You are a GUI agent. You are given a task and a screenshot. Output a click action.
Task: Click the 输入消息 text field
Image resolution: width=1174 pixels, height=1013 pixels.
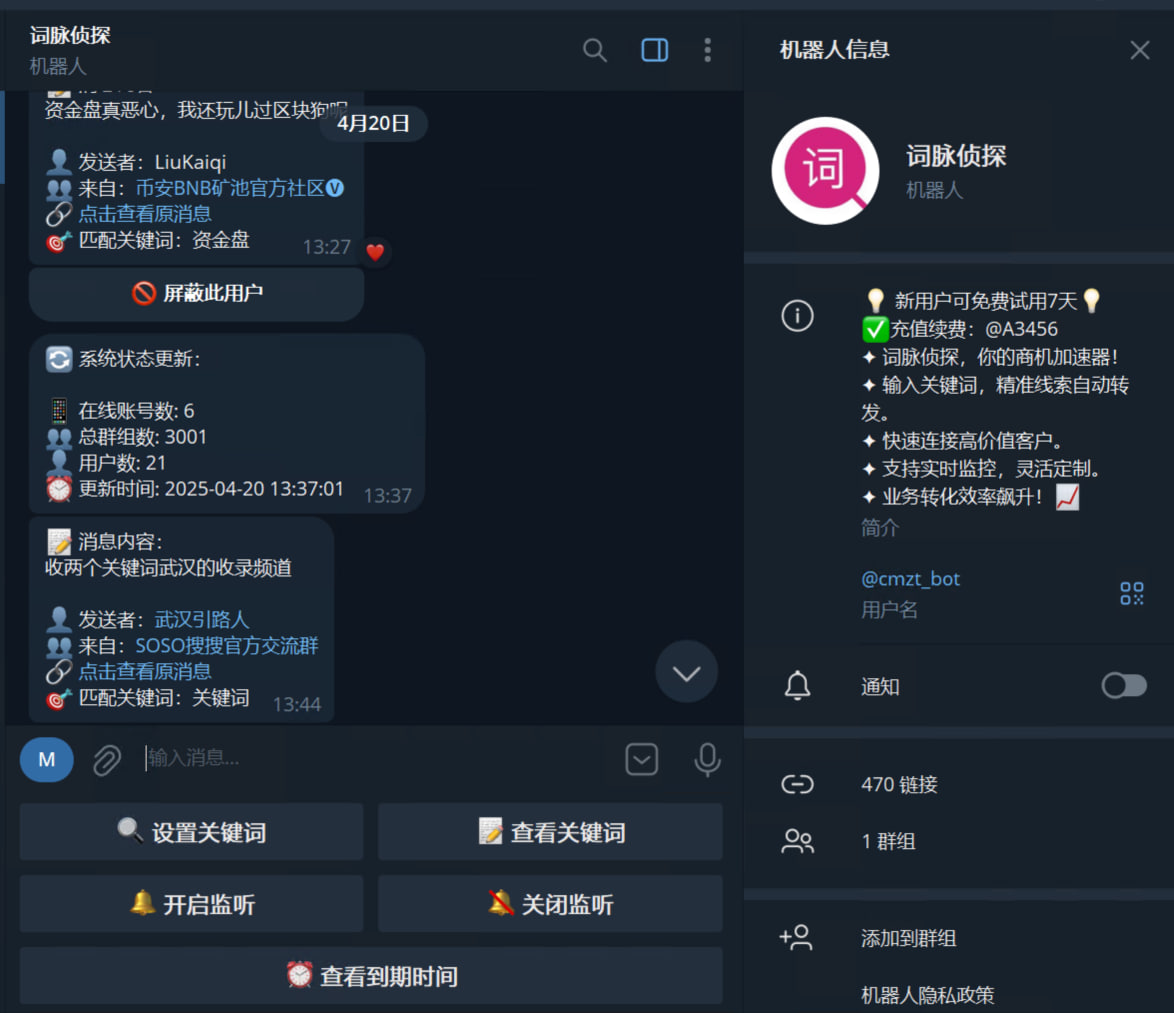point(378,758)
